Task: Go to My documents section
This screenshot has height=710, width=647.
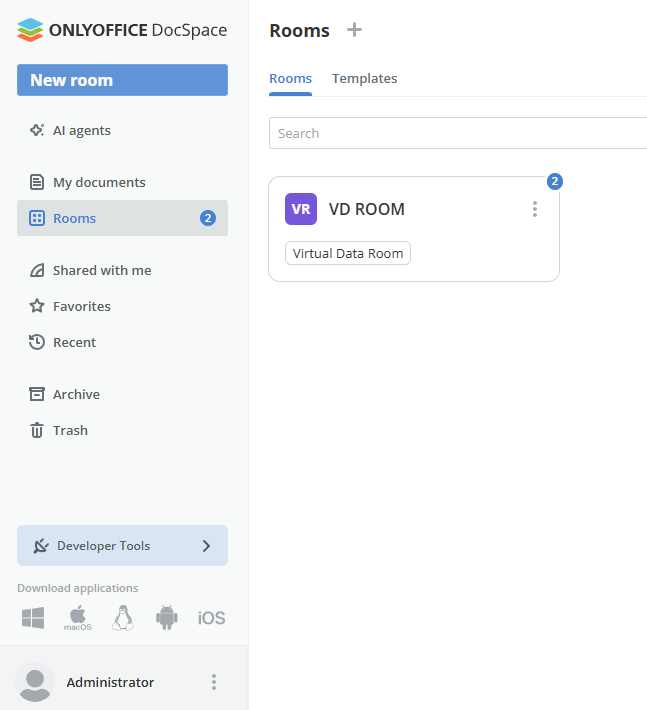Action: tap(98, 182)
